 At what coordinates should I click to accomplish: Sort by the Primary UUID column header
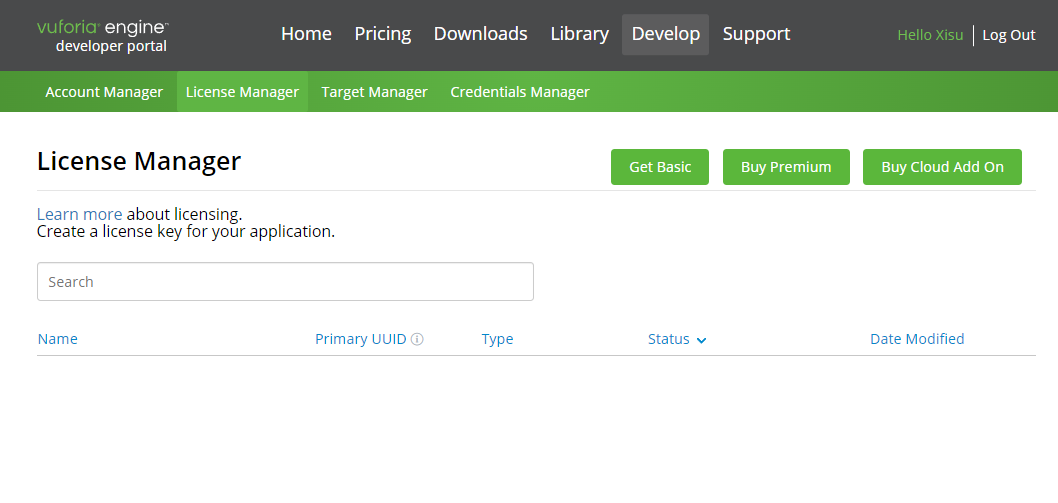point(361,339)
